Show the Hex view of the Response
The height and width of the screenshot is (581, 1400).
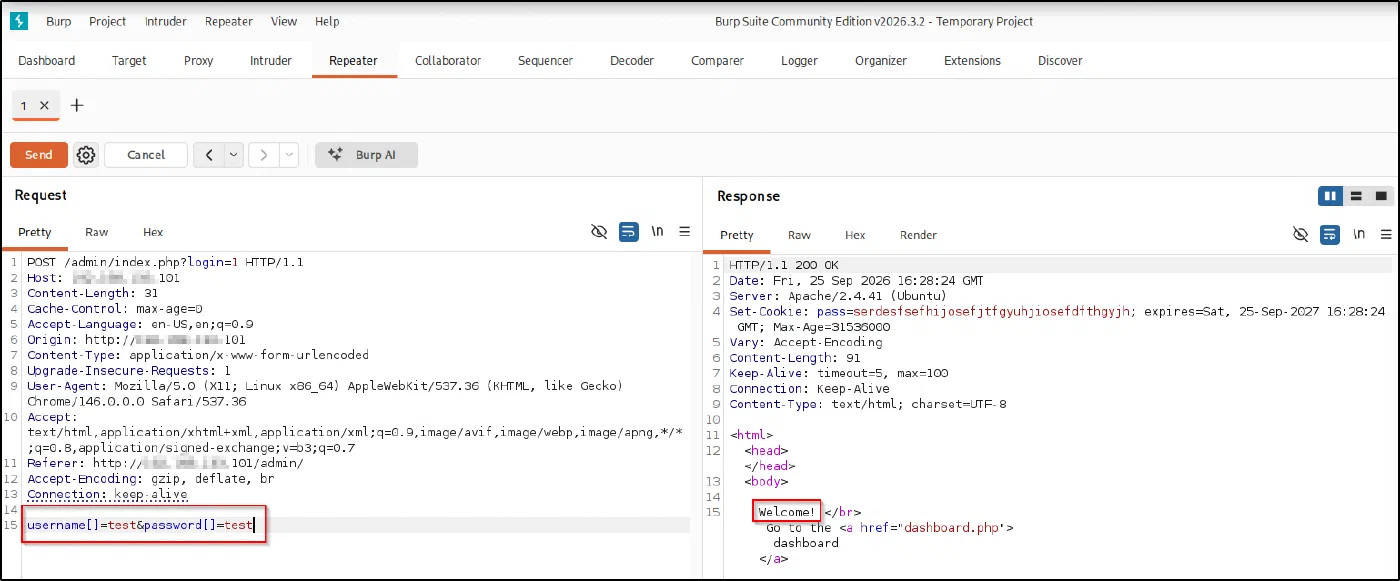[x=855, y=235]
